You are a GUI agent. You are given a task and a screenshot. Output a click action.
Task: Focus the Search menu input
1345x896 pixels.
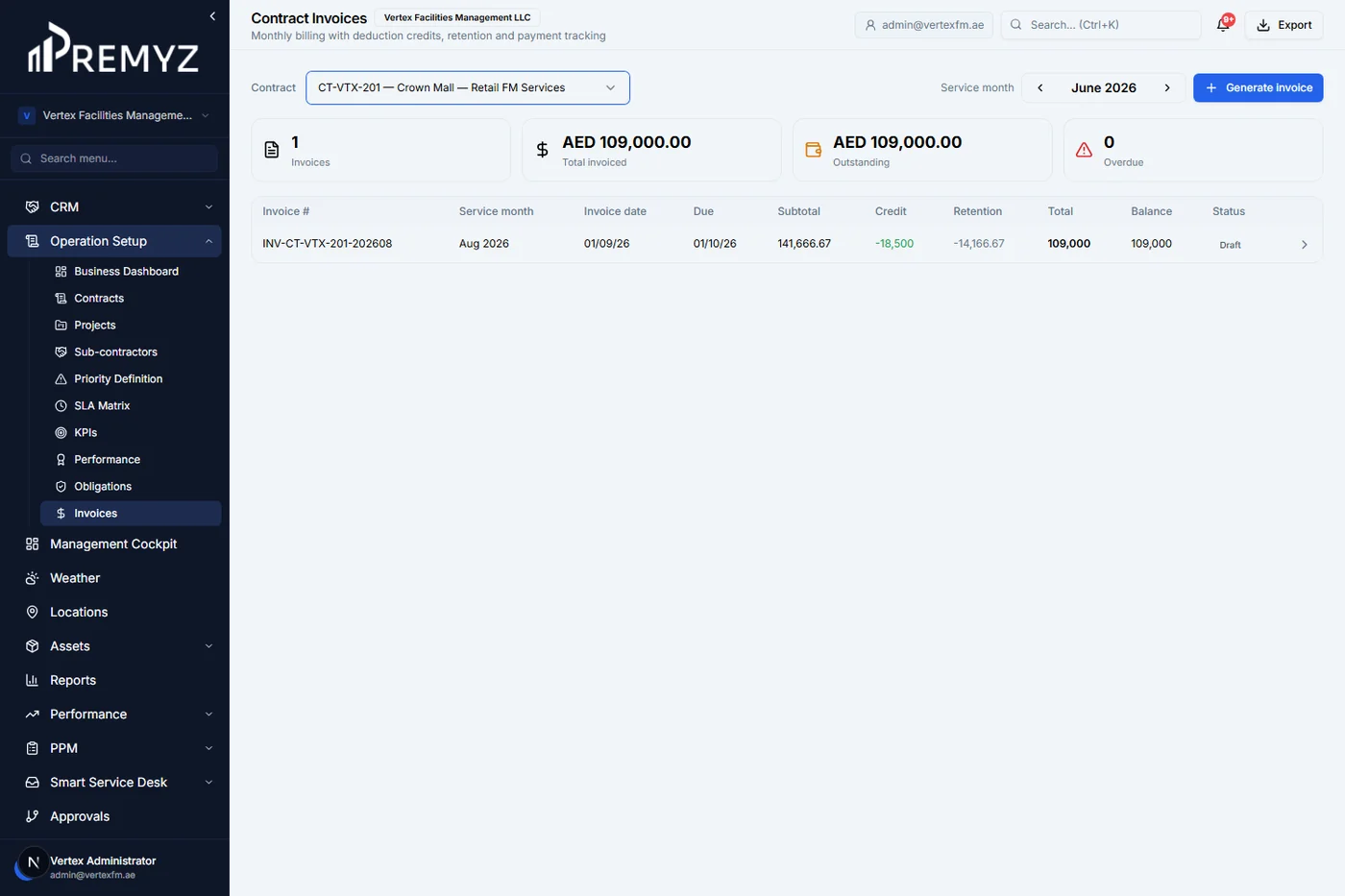click(x=114, y=158)
